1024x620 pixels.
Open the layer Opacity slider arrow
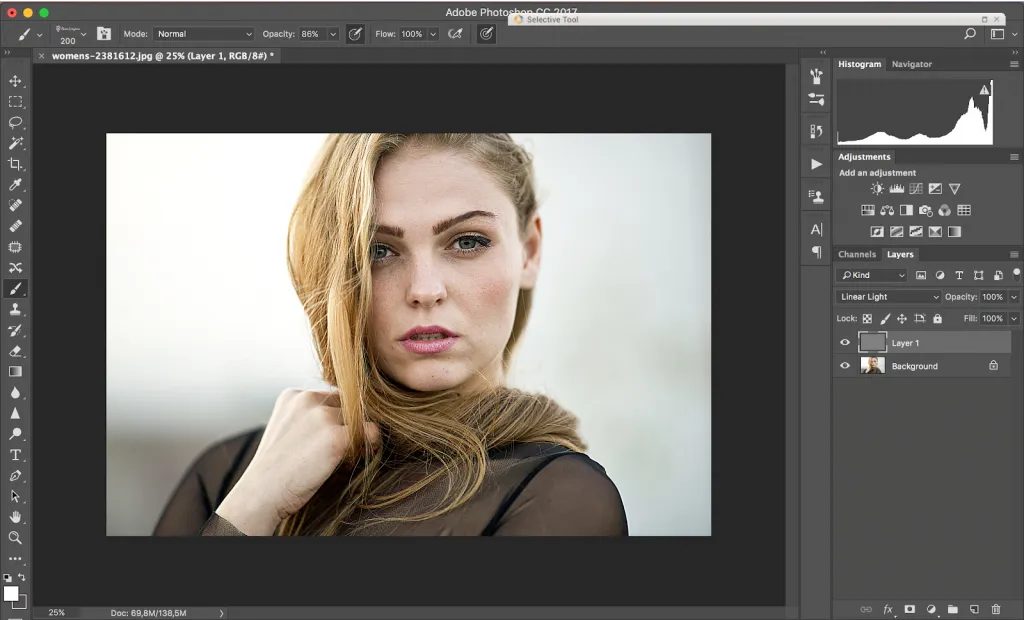point(1014,297)
